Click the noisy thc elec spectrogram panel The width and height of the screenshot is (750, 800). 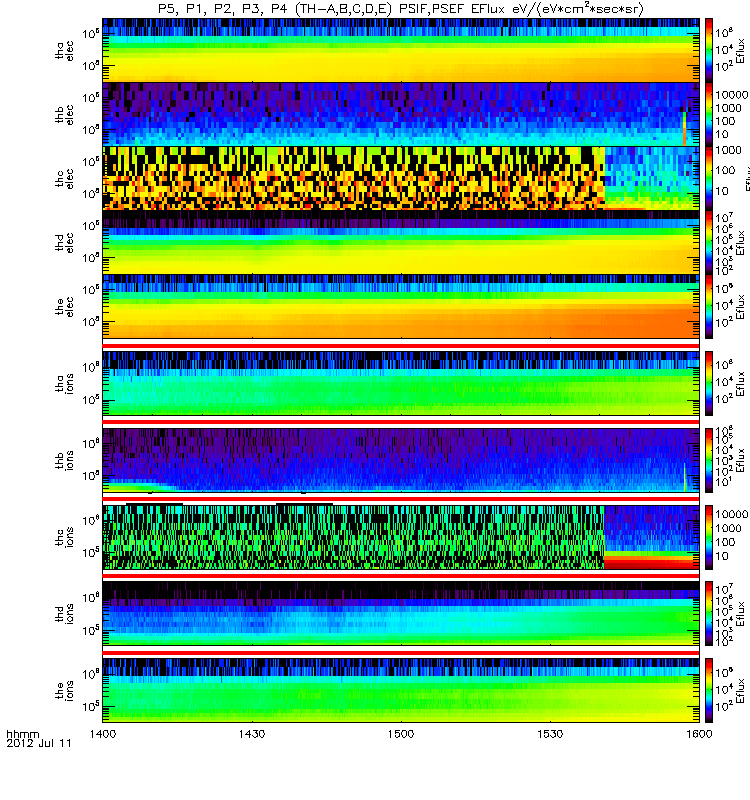click(401, 179)
